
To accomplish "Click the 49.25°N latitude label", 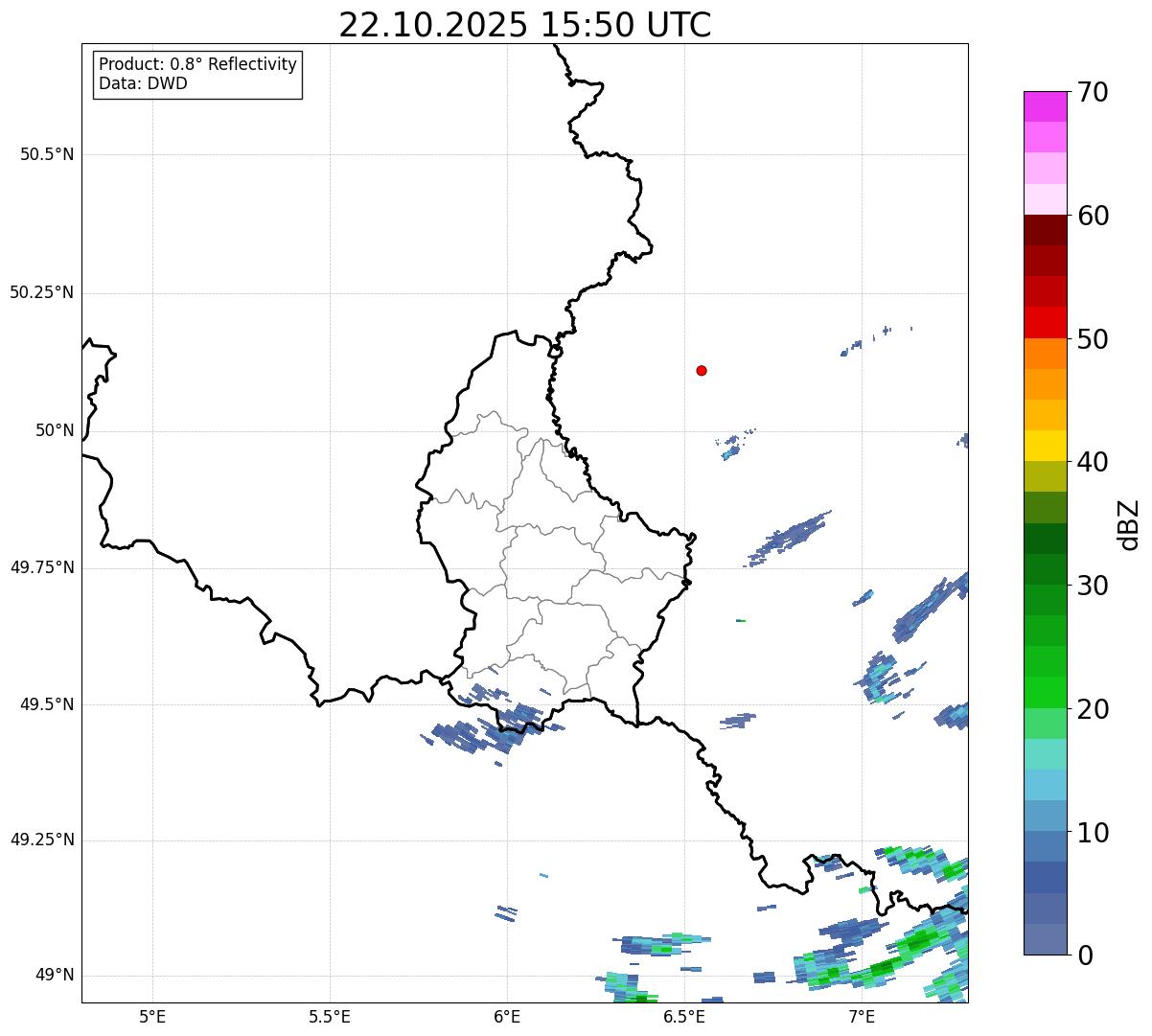I will [x=42, y=840].
